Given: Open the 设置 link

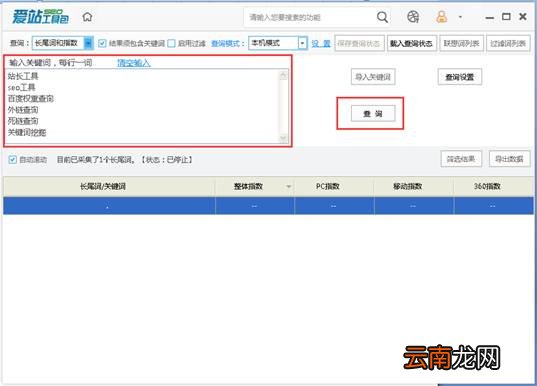Looking at the screenshot, I should click(x=321, y=43).
